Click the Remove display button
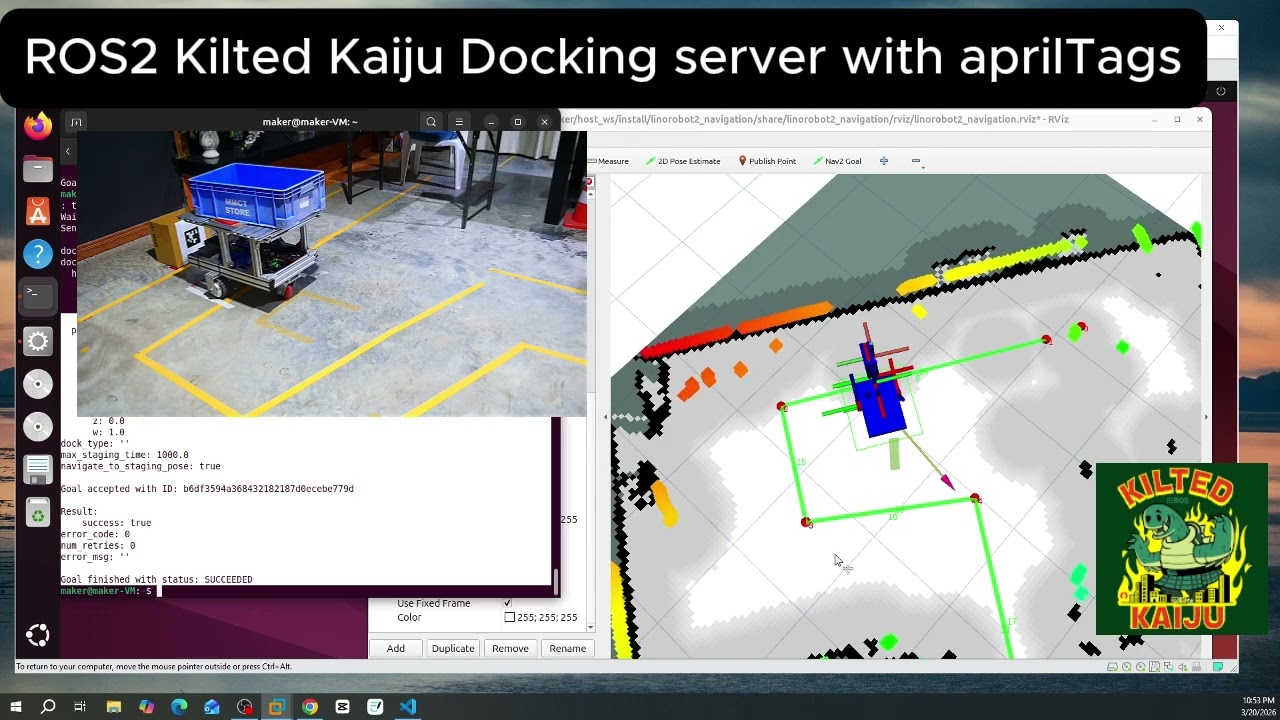 tap(510, 648)
